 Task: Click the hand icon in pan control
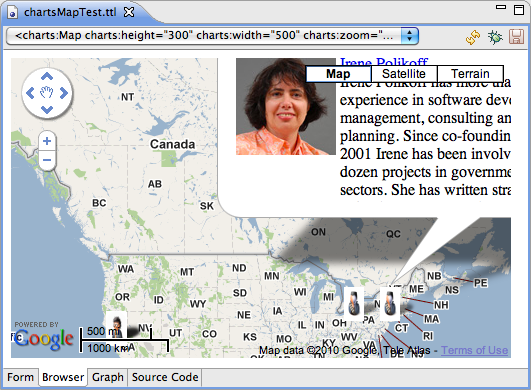coord(47,92)
